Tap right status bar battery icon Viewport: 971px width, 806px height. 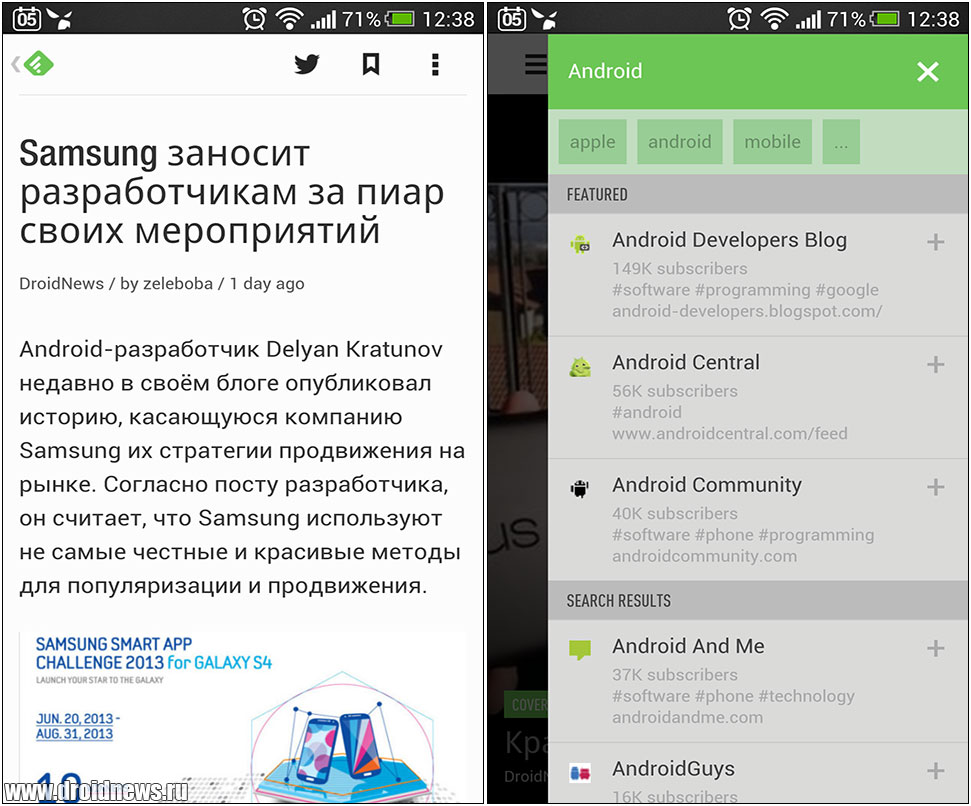(x=885, y=19)
